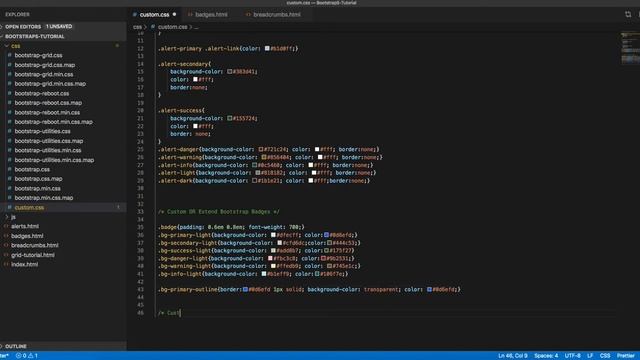This screenshot has height=360, width=640.
Task: Open bootstrap-utilities.css.map file
Action: click(x=49, y=141)
